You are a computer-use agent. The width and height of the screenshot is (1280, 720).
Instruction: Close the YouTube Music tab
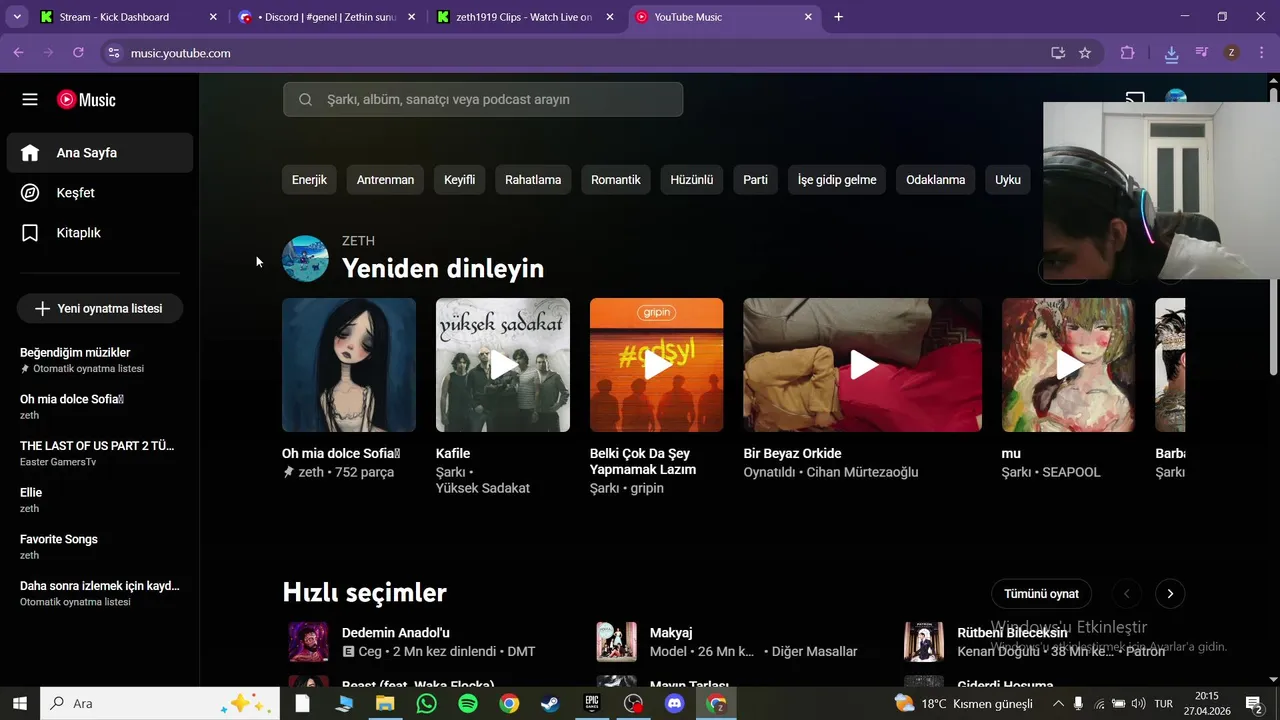808,17
